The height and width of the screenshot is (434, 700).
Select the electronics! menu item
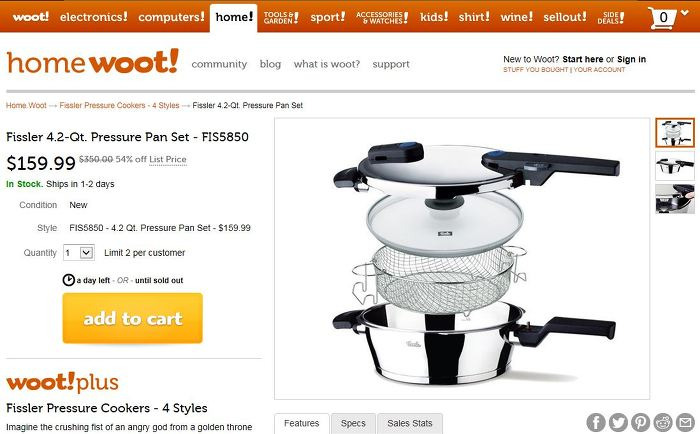tap(93, 17)
